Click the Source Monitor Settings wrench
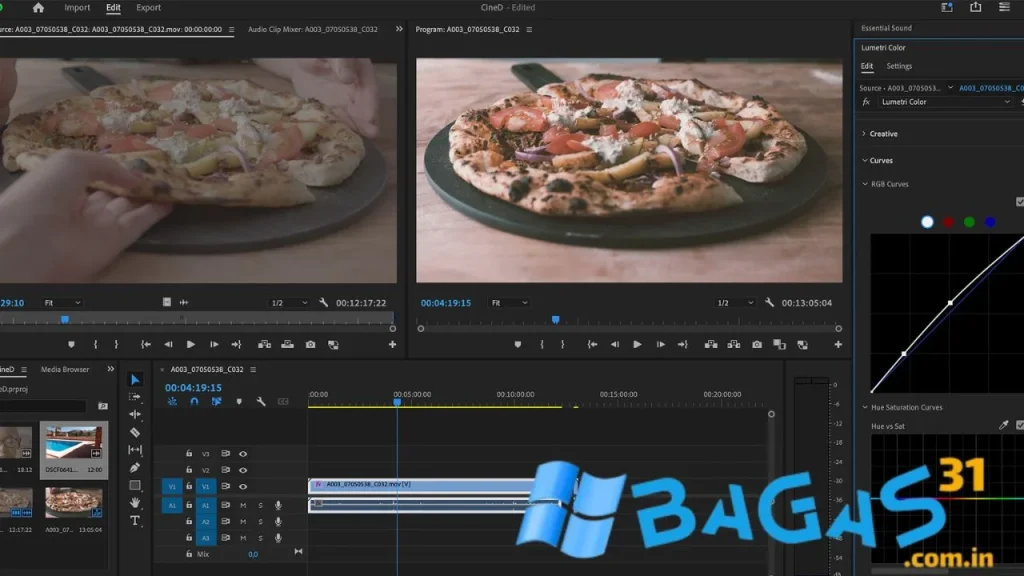The image size is (1024, 576). click(x=323, y=302)
